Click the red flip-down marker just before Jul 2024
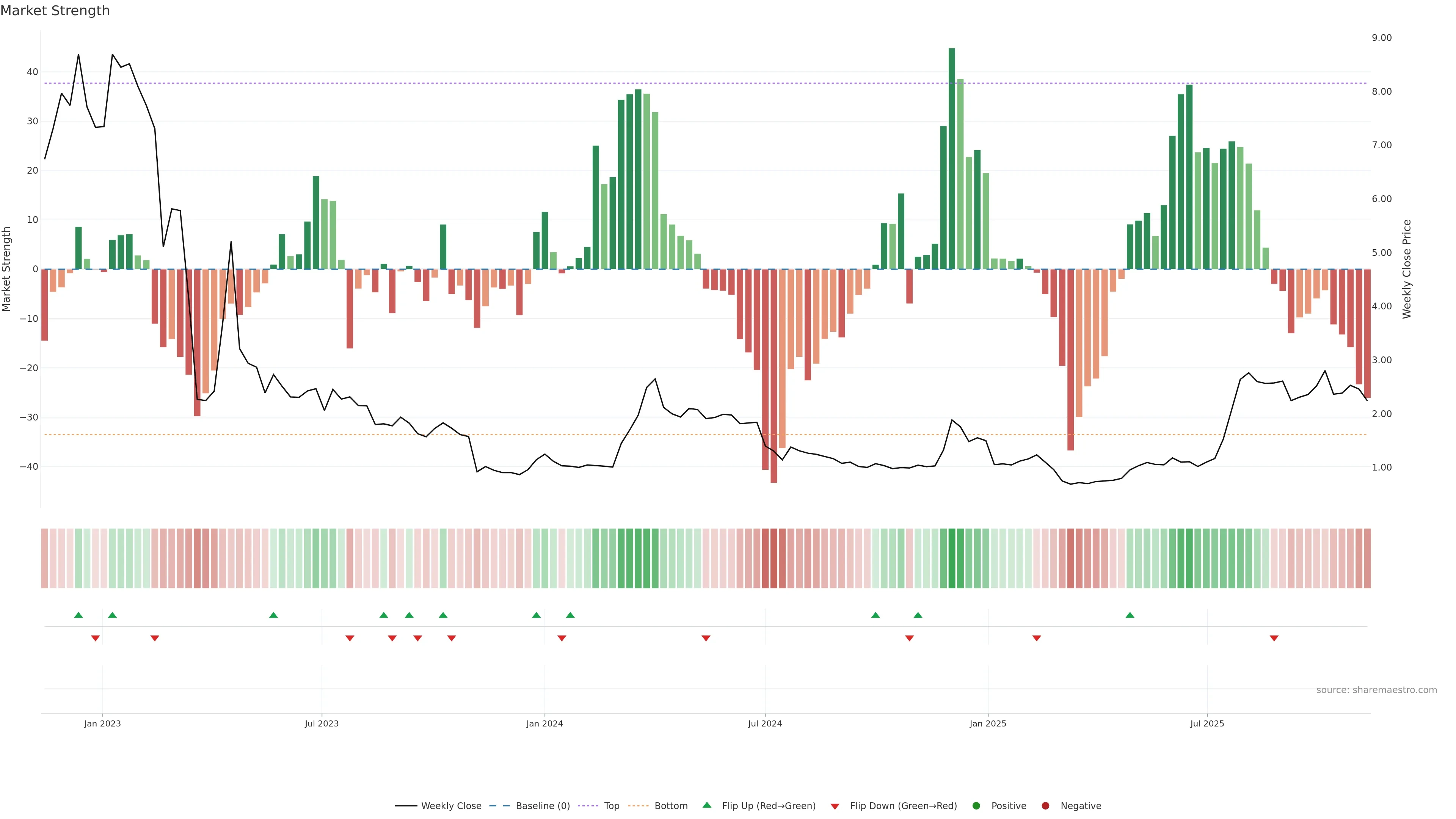The image size is (1456, 819). (706, 638)
